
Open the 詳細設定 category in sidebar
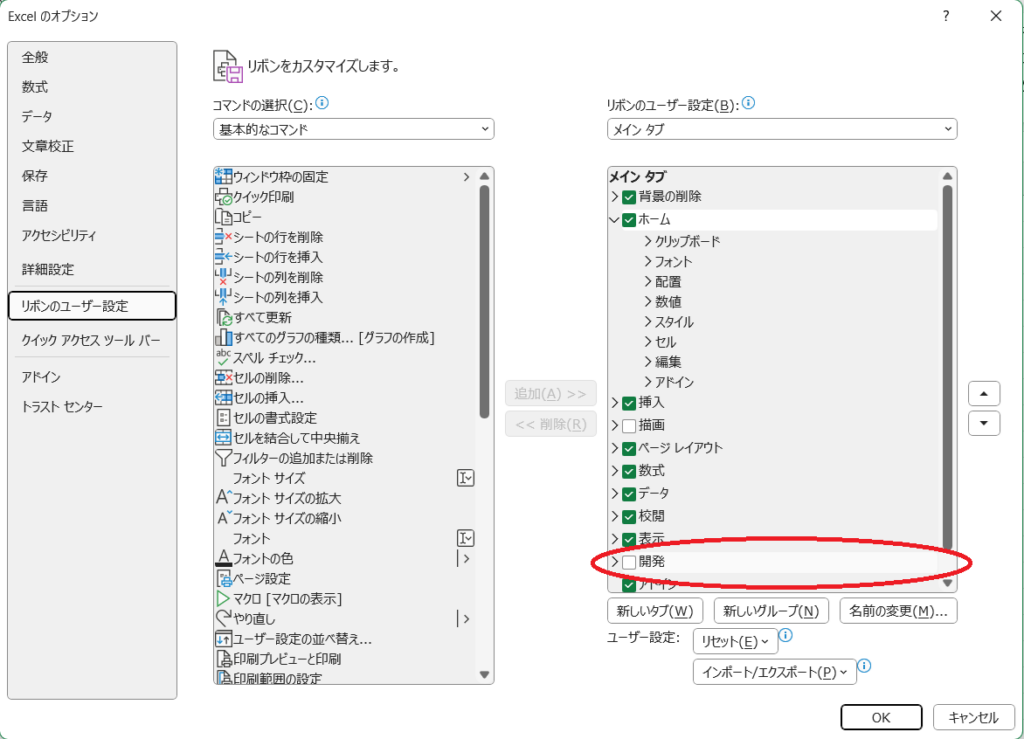click(48, 269)
